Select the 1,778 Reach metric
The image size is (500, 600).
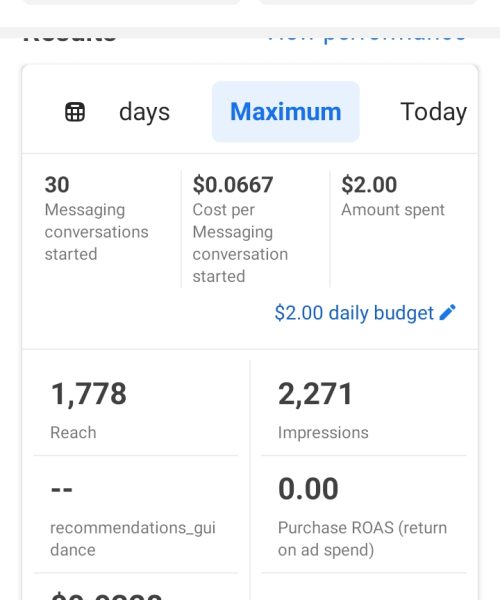(135, 409)
